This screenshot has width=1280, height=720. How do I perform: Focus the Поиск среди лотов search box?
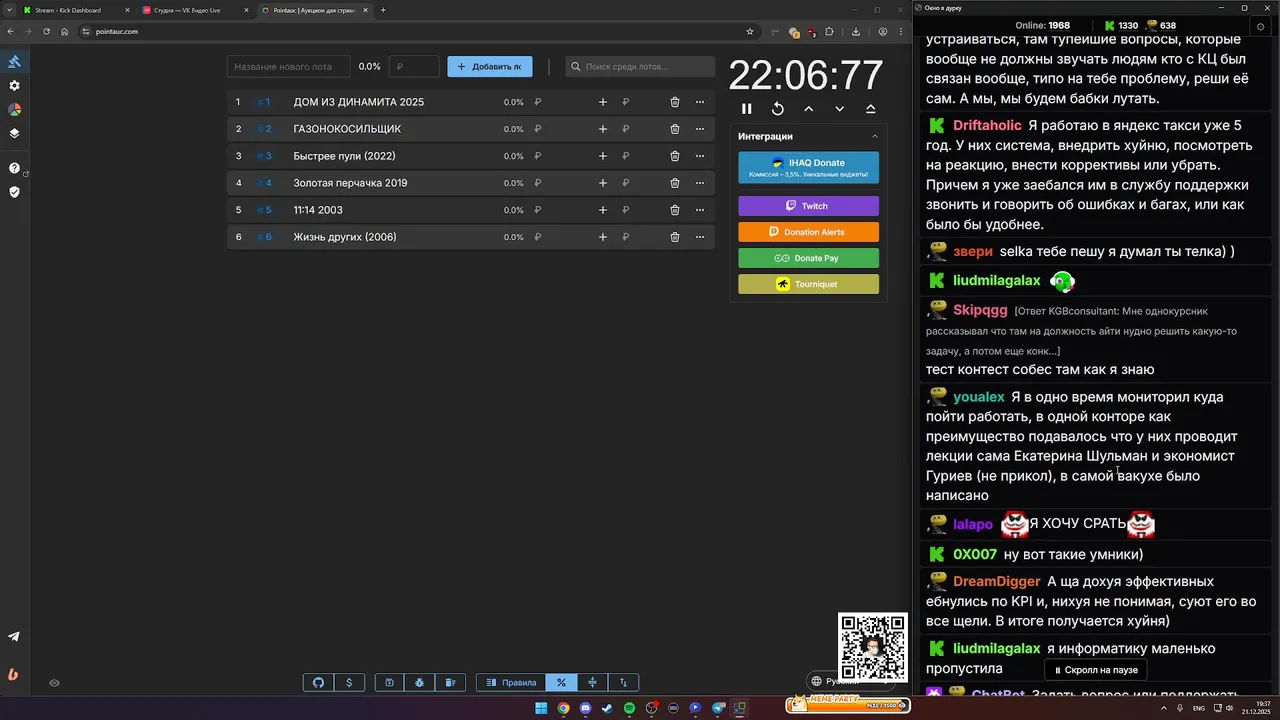[640, 67]
